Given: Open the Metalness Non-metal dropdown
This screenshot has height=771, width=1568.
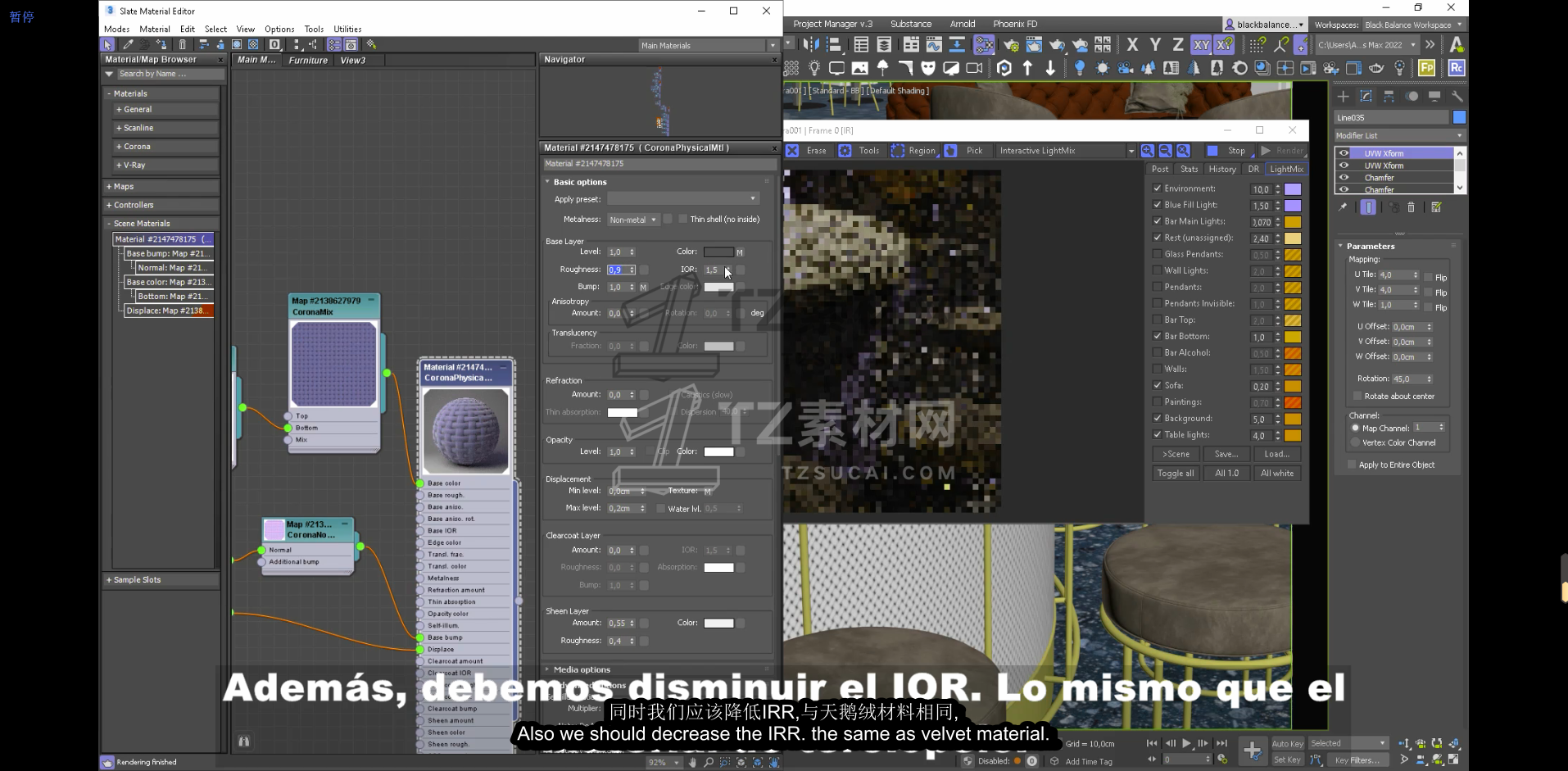Looking at the screenshot, I should (632, 220).
